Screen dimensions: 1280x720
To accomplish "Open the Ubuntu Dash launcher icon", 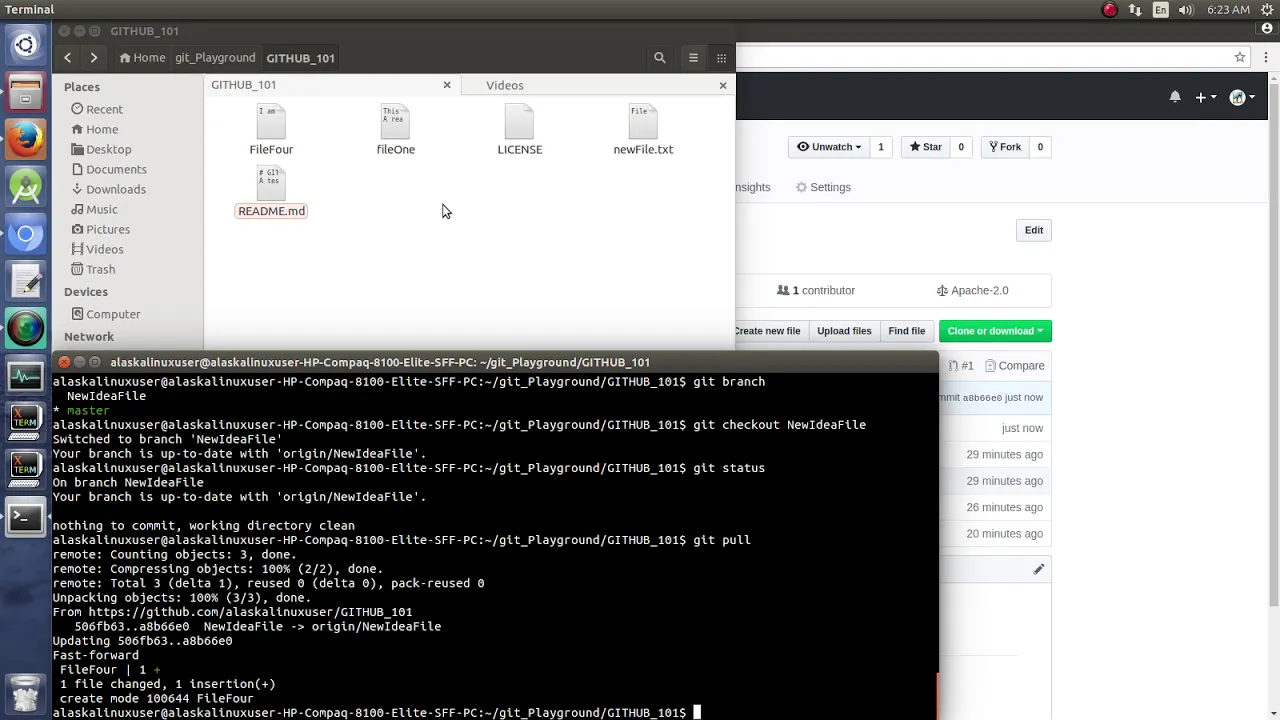I will coord(26,45).
